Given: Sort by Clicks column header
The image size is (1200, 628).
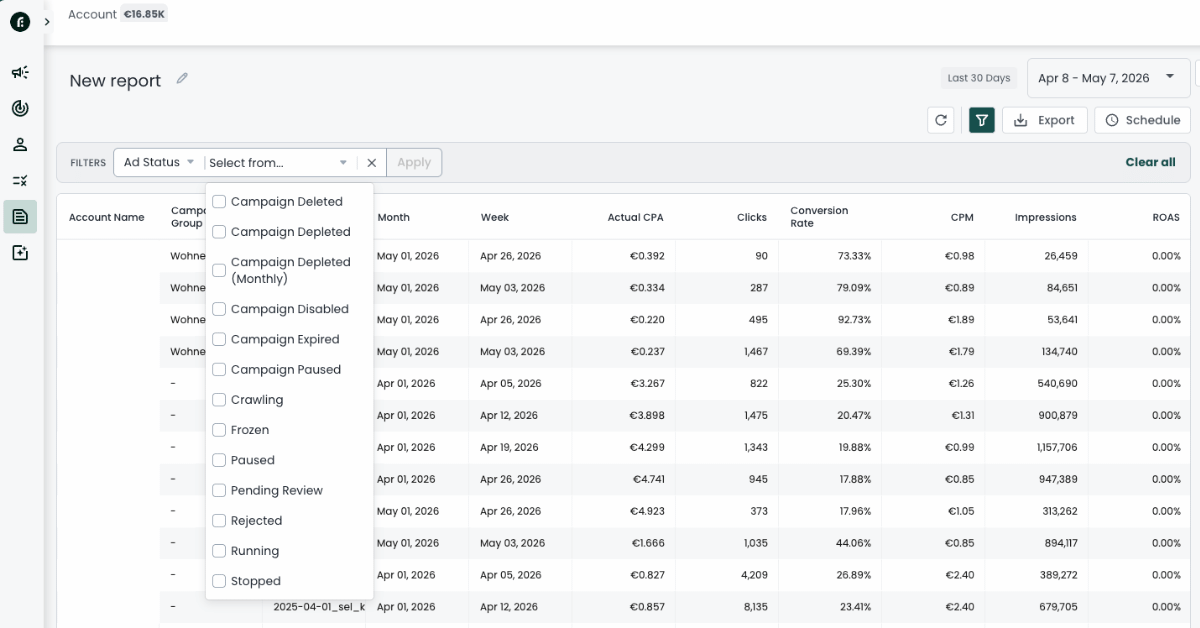Looking at the screenshot, I should coord(752,217).
